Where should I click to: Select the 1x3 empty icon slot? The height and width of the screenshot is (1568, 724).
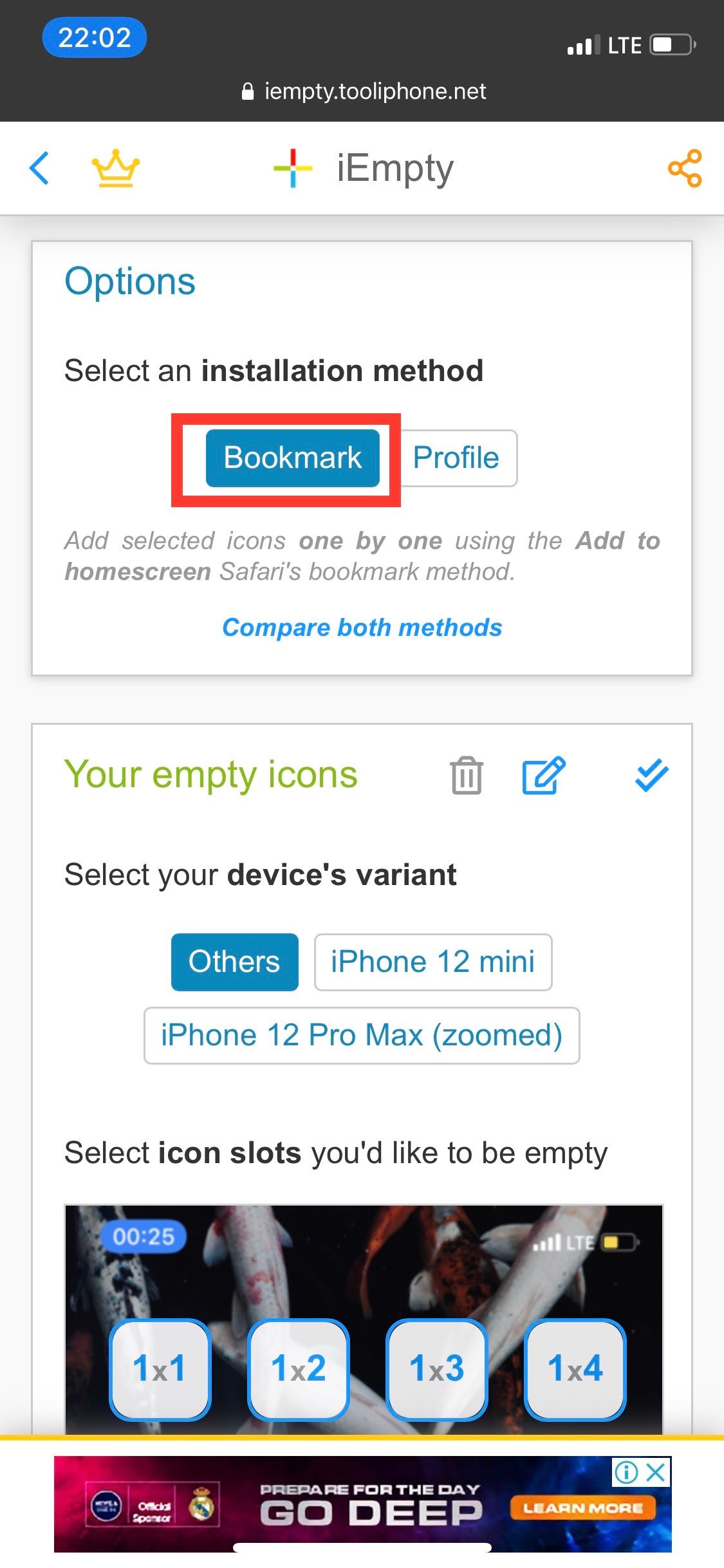(x=436, y=1368)
